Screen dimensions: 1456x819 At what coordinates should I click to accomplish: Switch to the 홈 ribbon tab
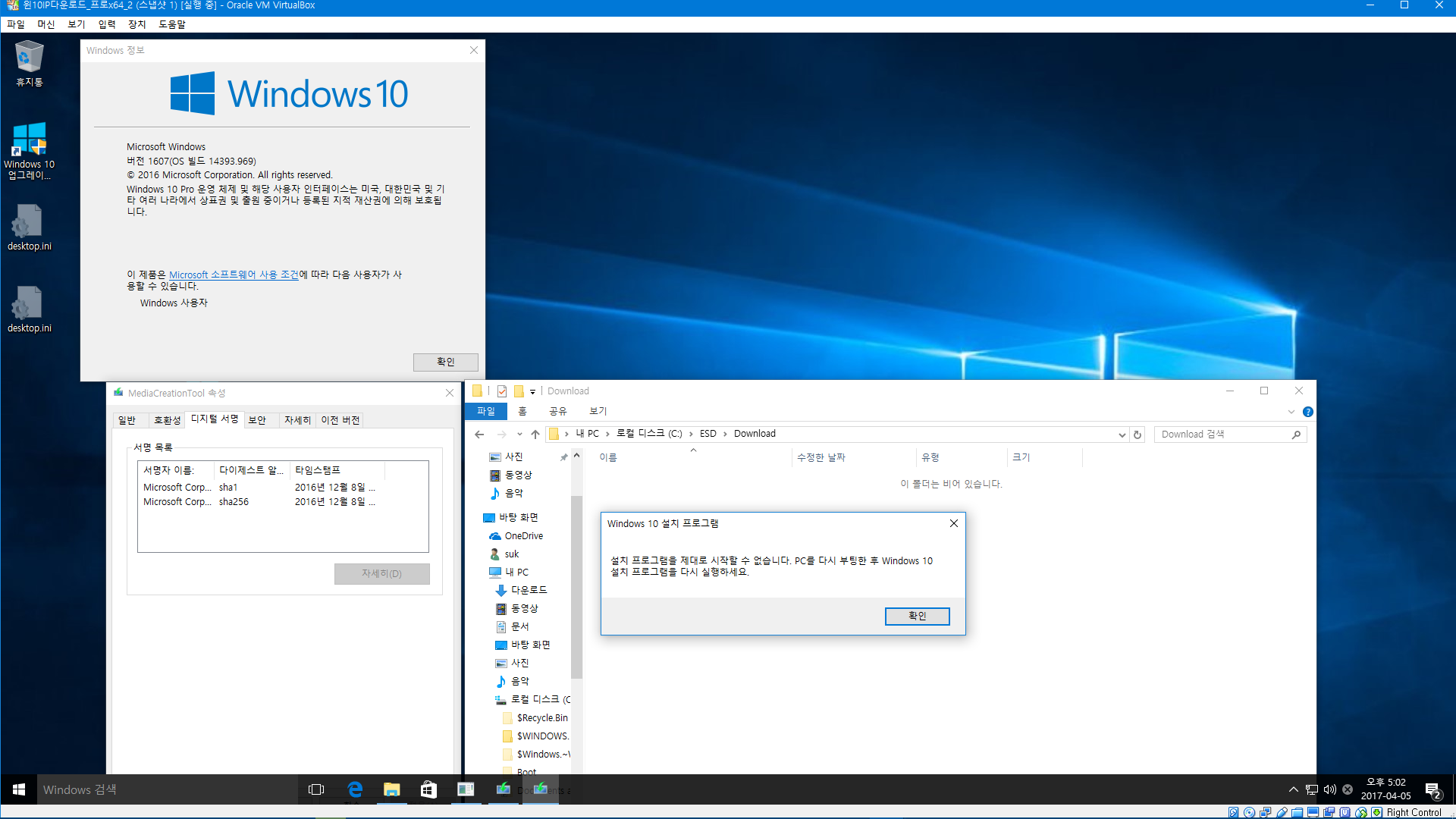pyautogui.click(x=522, y=411)
